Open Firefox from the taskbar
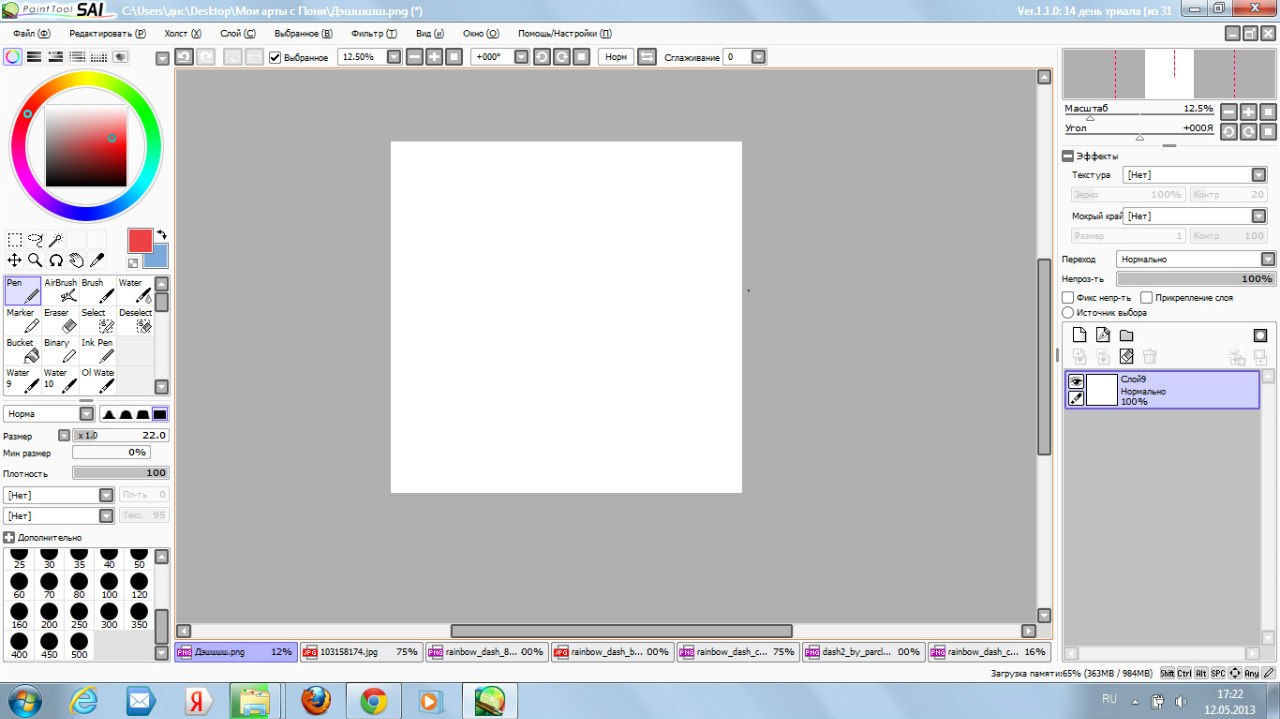The height and width of the screenshot is (719, 1280). coord(315,699)
